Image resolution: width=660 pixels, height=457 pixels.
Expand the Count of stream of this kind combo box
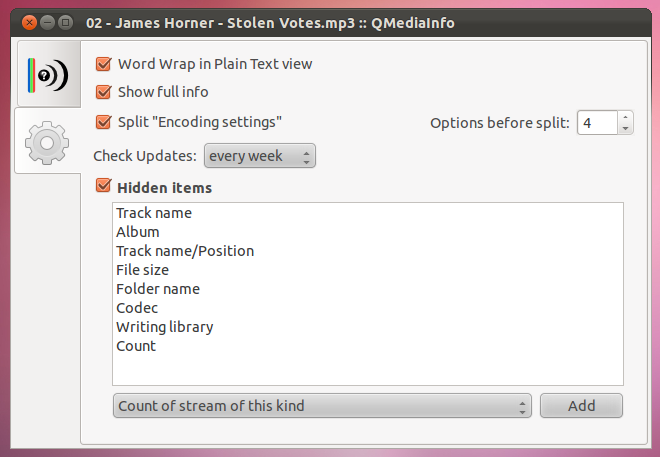pos(322,406)
